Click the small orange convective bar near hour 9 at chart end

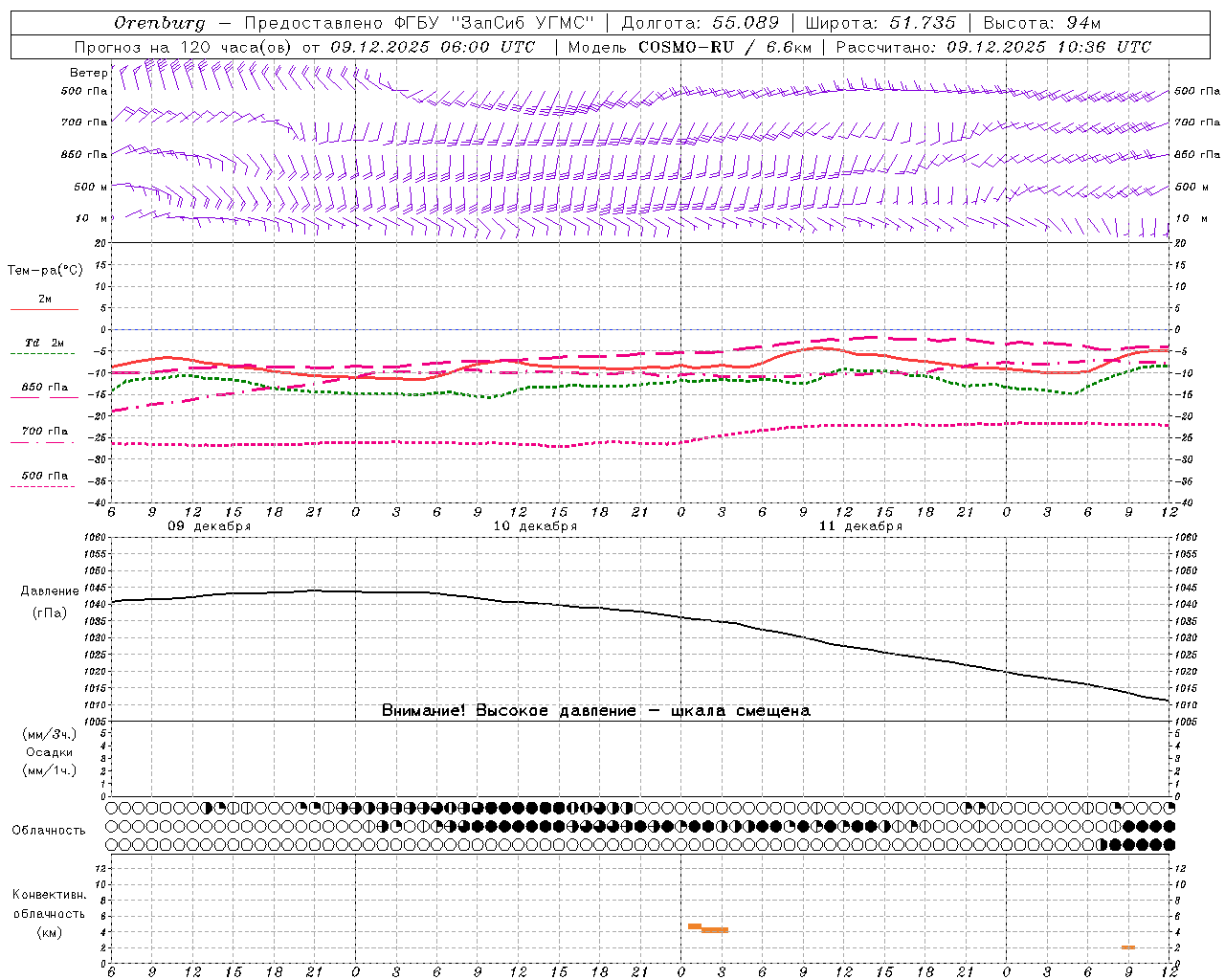point(1128,947)
